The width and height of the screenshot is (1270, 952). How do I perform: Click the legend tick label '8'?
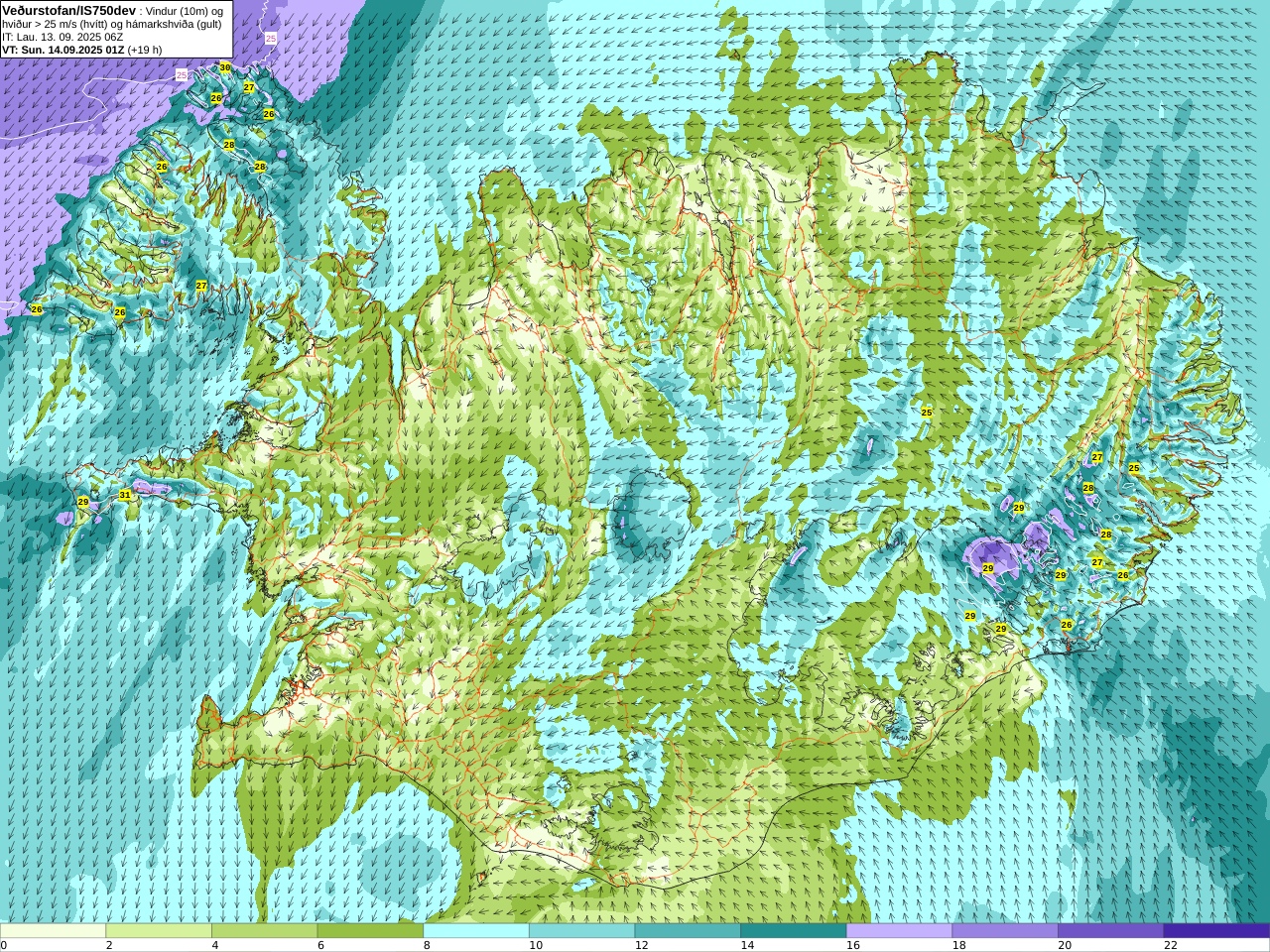click(x=428, y=945)
